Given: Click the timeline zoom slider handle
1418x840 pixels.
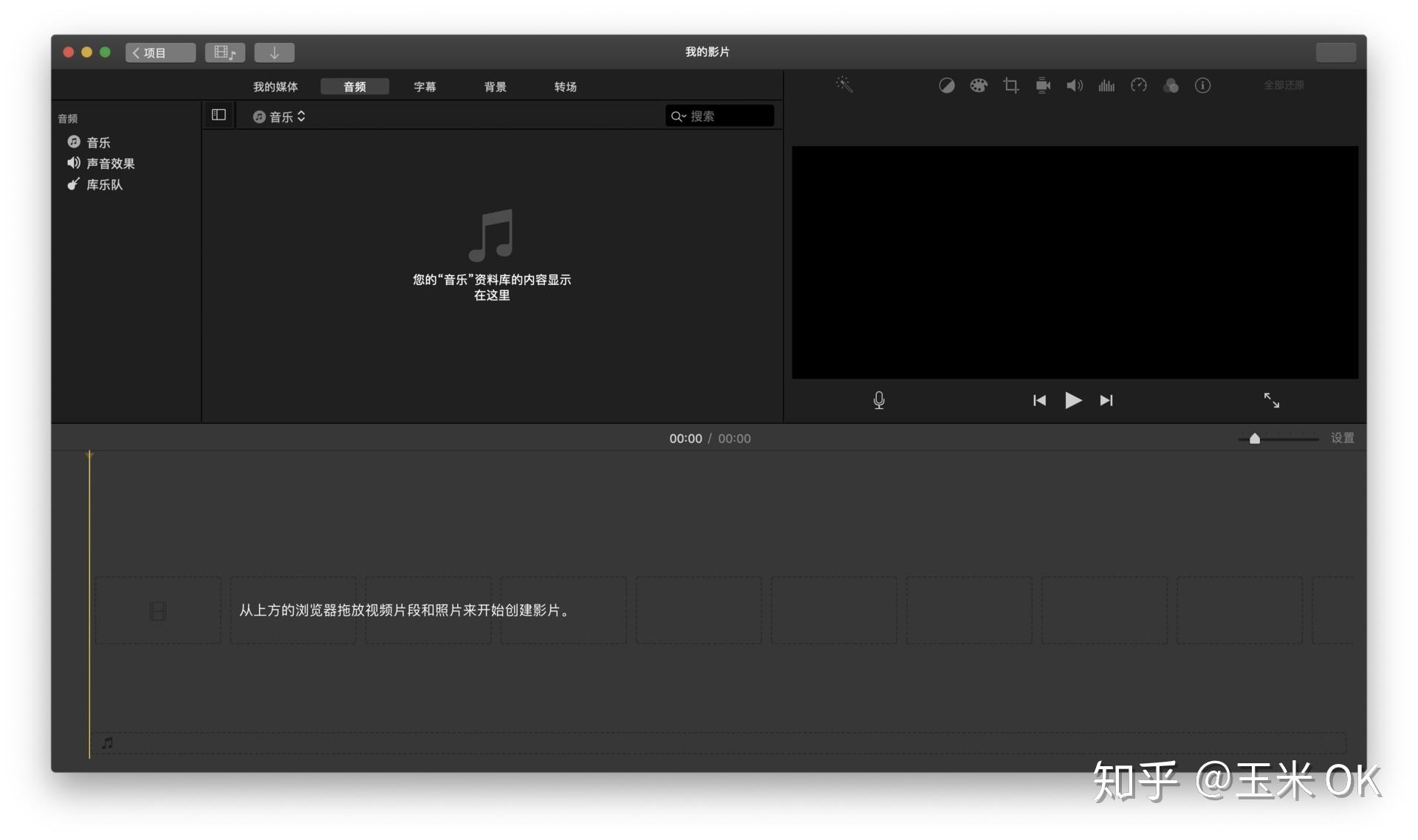Looking at the screenshot, I should pyautogui.click(x=1254, y=438).
